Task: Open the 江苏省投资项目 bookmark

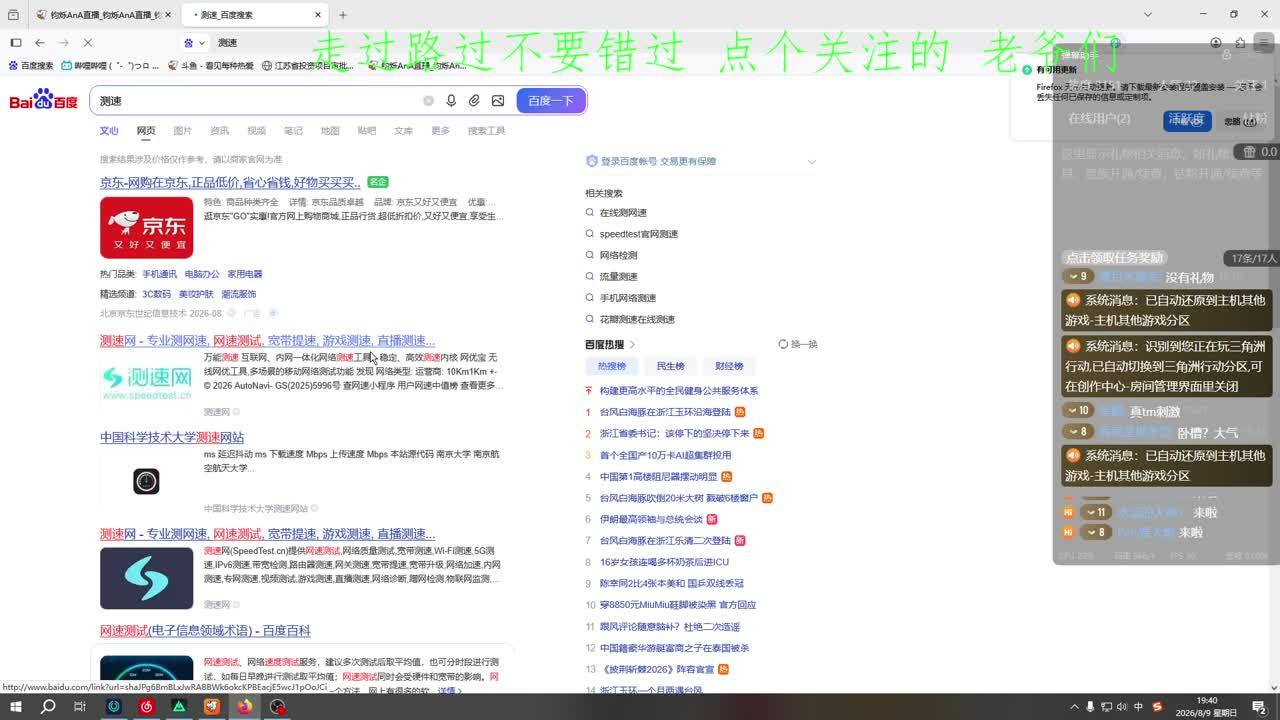Action: coord(308,66)
